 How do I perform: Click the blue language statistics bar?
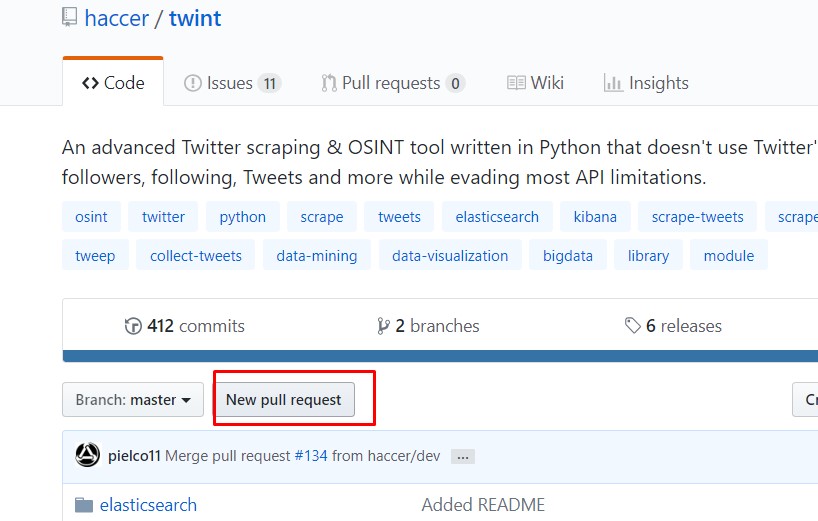click(x=440, y=356)
